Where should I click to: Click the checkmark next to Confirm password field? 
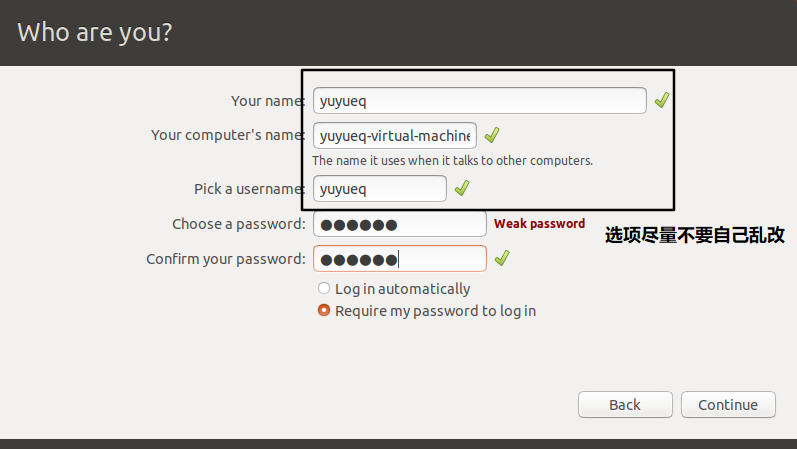tap(502, 258)
